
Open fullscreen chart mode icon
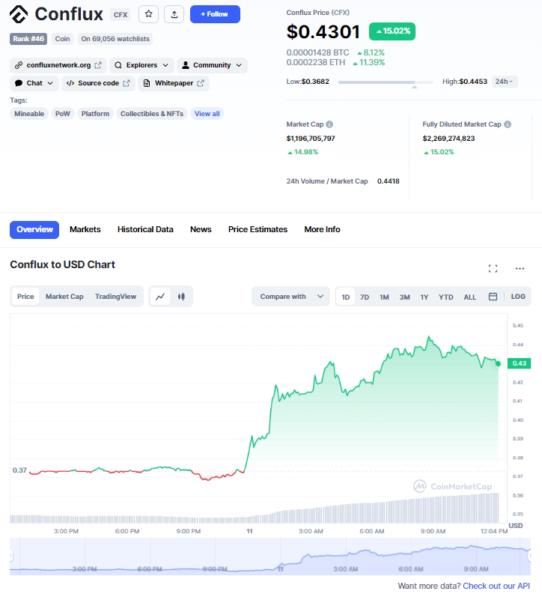[493, 269]
